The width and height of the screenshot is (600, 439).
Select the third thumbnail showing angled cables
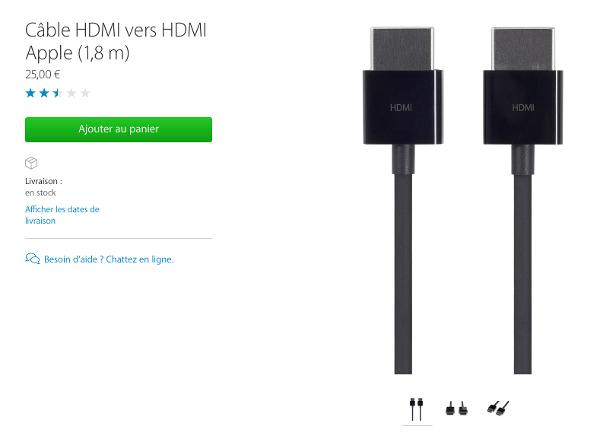pos(498,408)
